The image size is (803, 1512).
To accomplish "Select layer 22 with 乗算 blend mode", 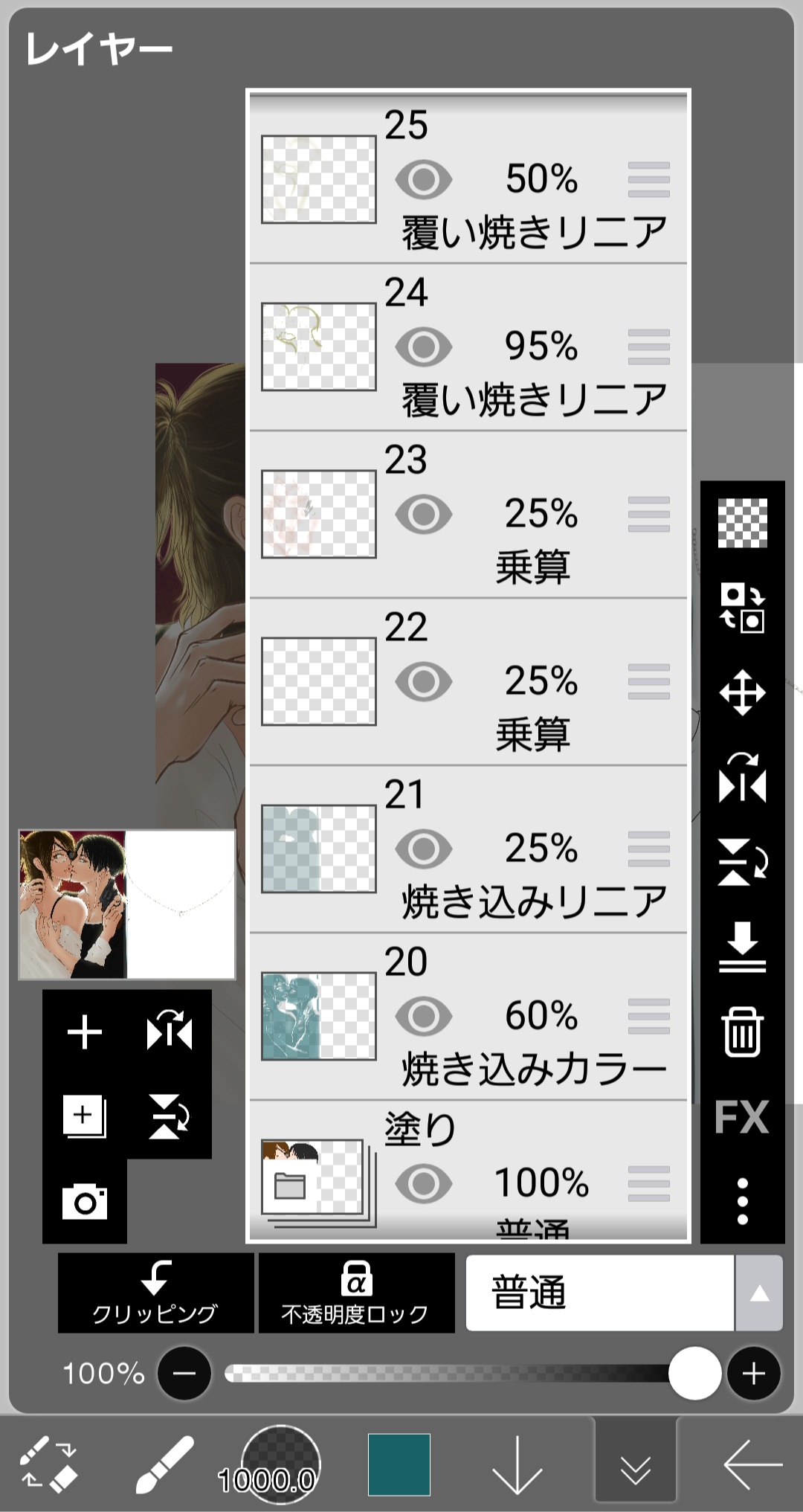I will (520, 681).
